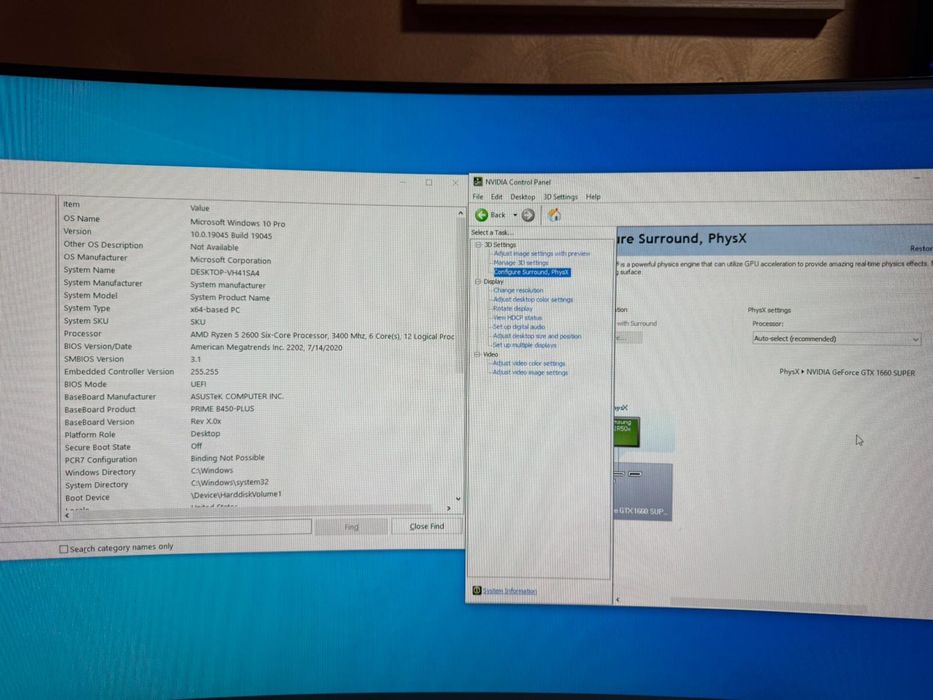933x700 pixels.
Task: Click the greyed Find button
Action: pos(351,527)
